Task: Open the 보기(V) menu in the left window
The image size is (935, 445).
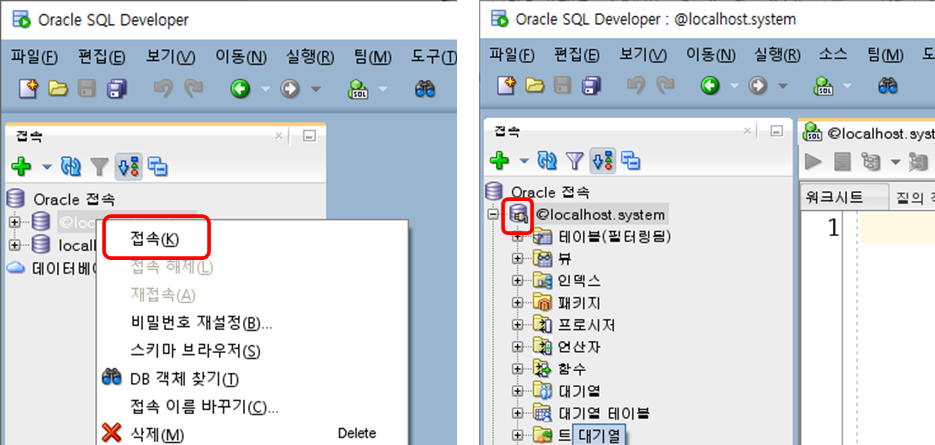Action: point(171,57)
